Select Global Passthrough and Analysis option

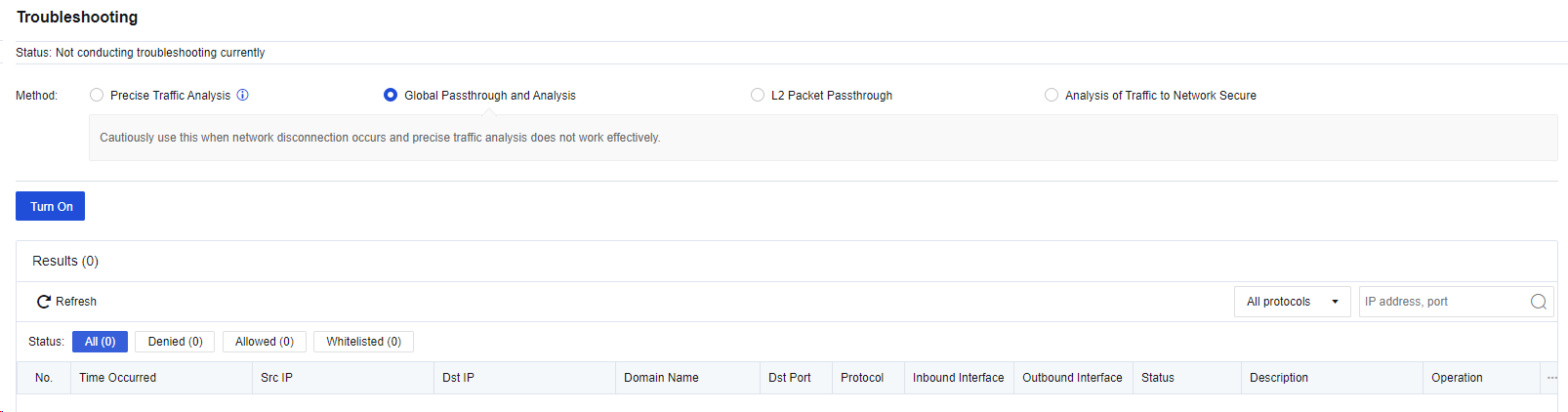click(391, 95)
